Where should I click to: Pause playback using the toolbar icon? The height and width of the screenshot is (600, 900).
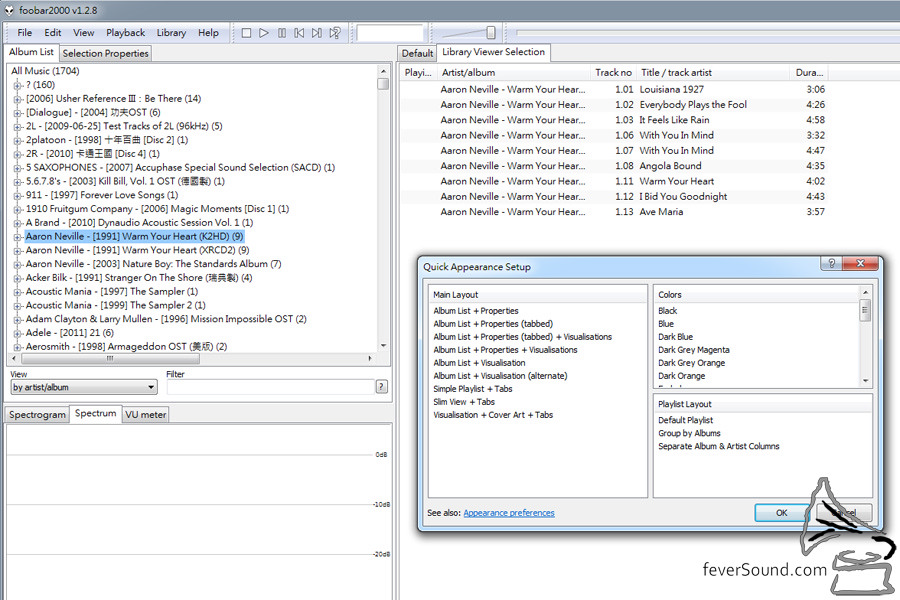(x=282, y=33)
